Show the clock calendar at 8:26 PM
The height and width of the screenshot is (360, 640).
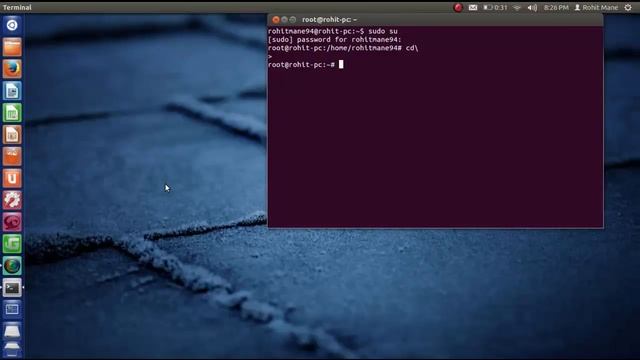[556, 7]
